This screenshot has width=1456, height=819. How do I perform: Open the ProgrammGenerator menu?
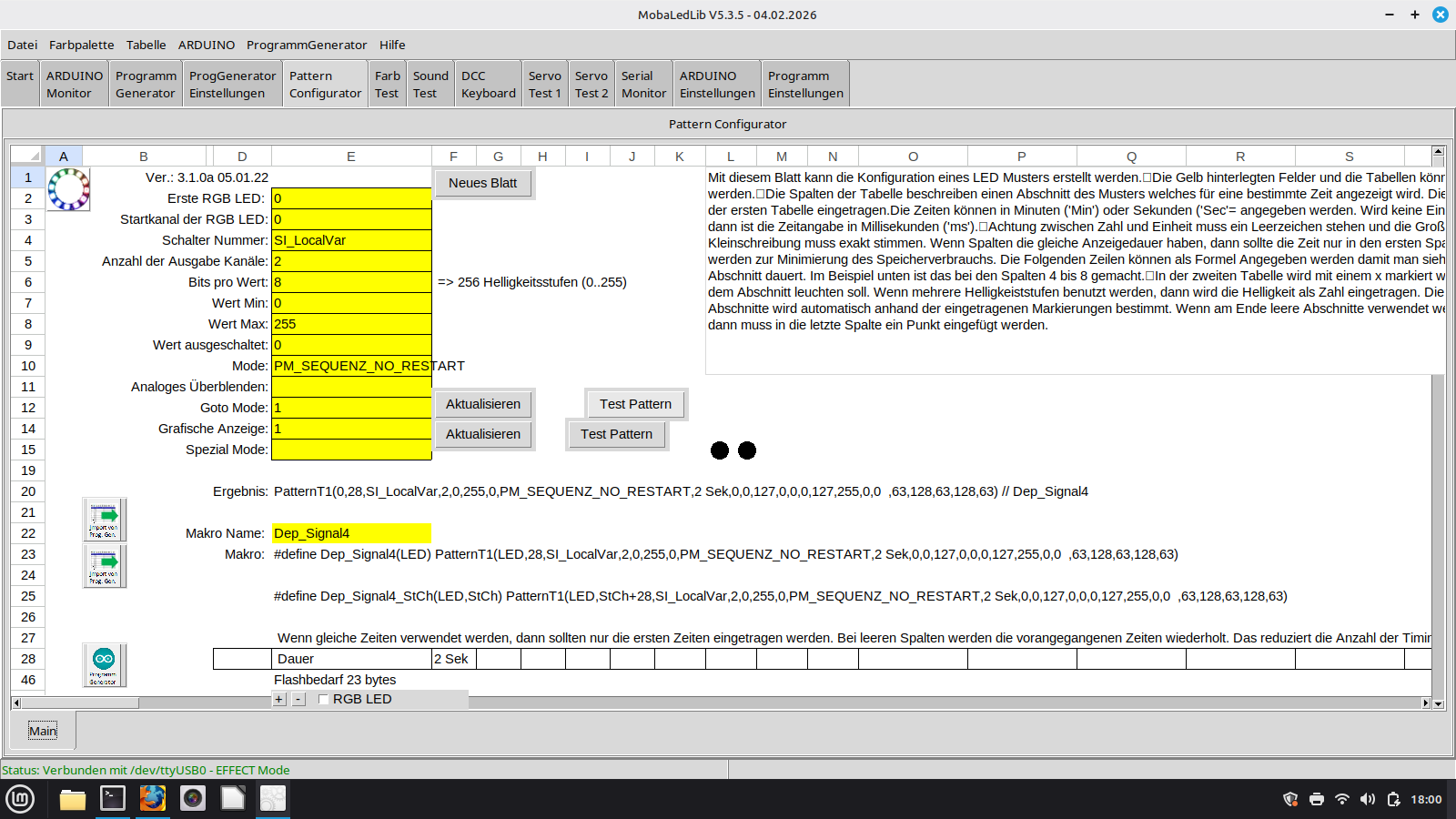coord(307,45)
